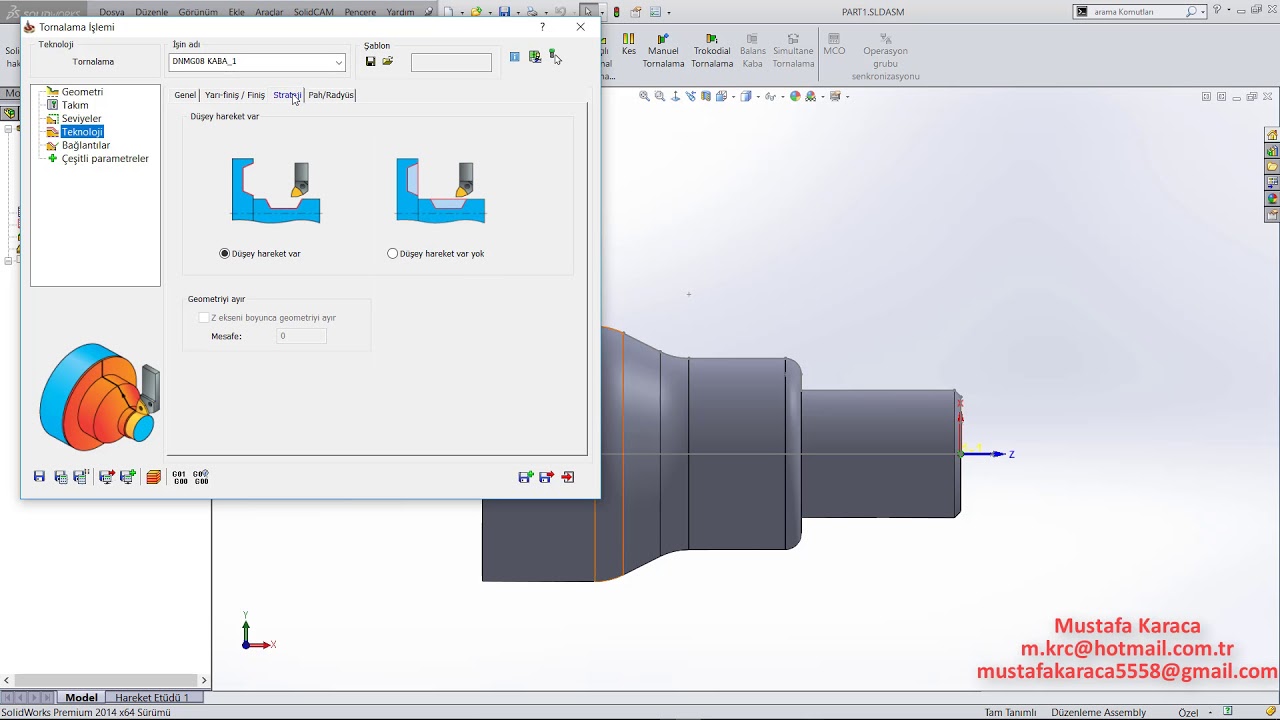Open Trokodial Tornalama operation
1280x720 pixels.
click(x=713, y=51)
